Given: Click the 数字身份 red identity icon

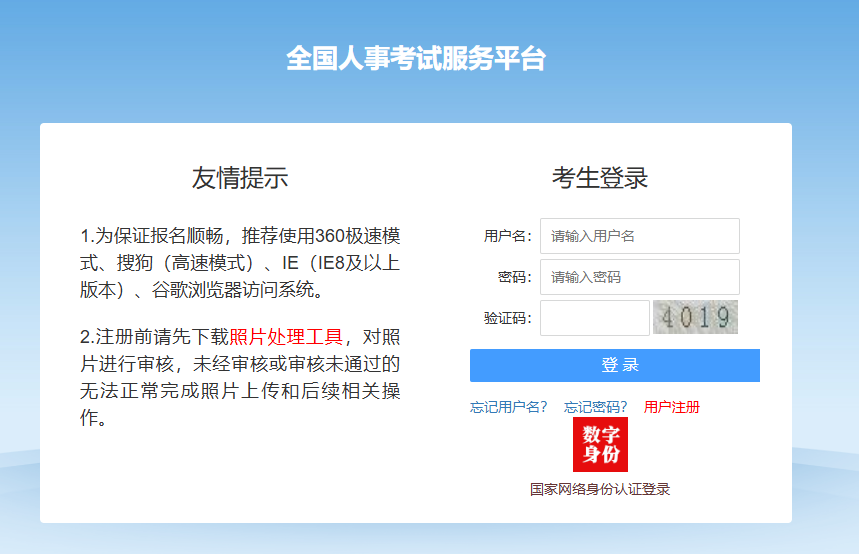Looking at the screenshot, I should coord(600,445).
